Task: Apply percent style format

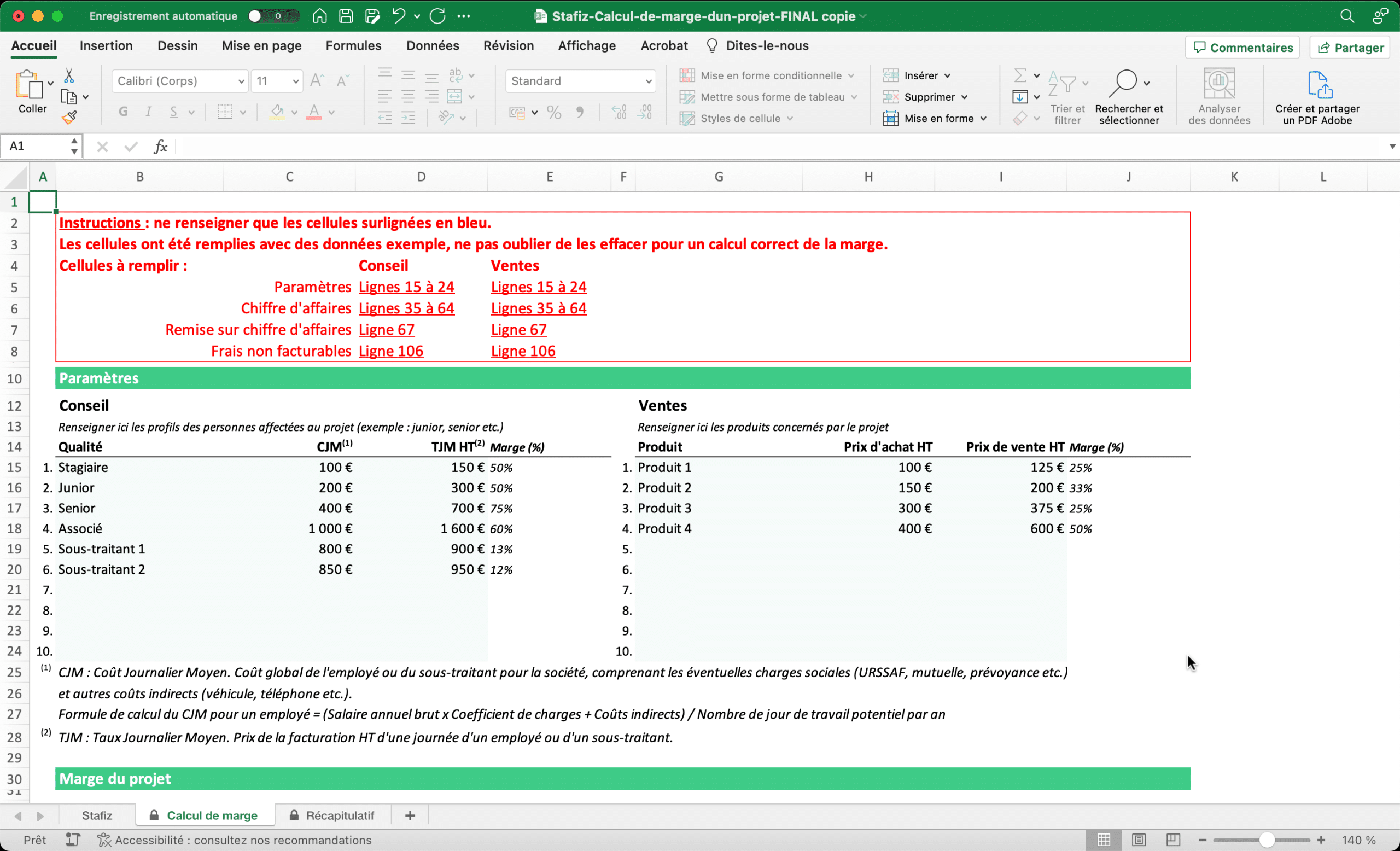Action: click(x=553, y=113)
